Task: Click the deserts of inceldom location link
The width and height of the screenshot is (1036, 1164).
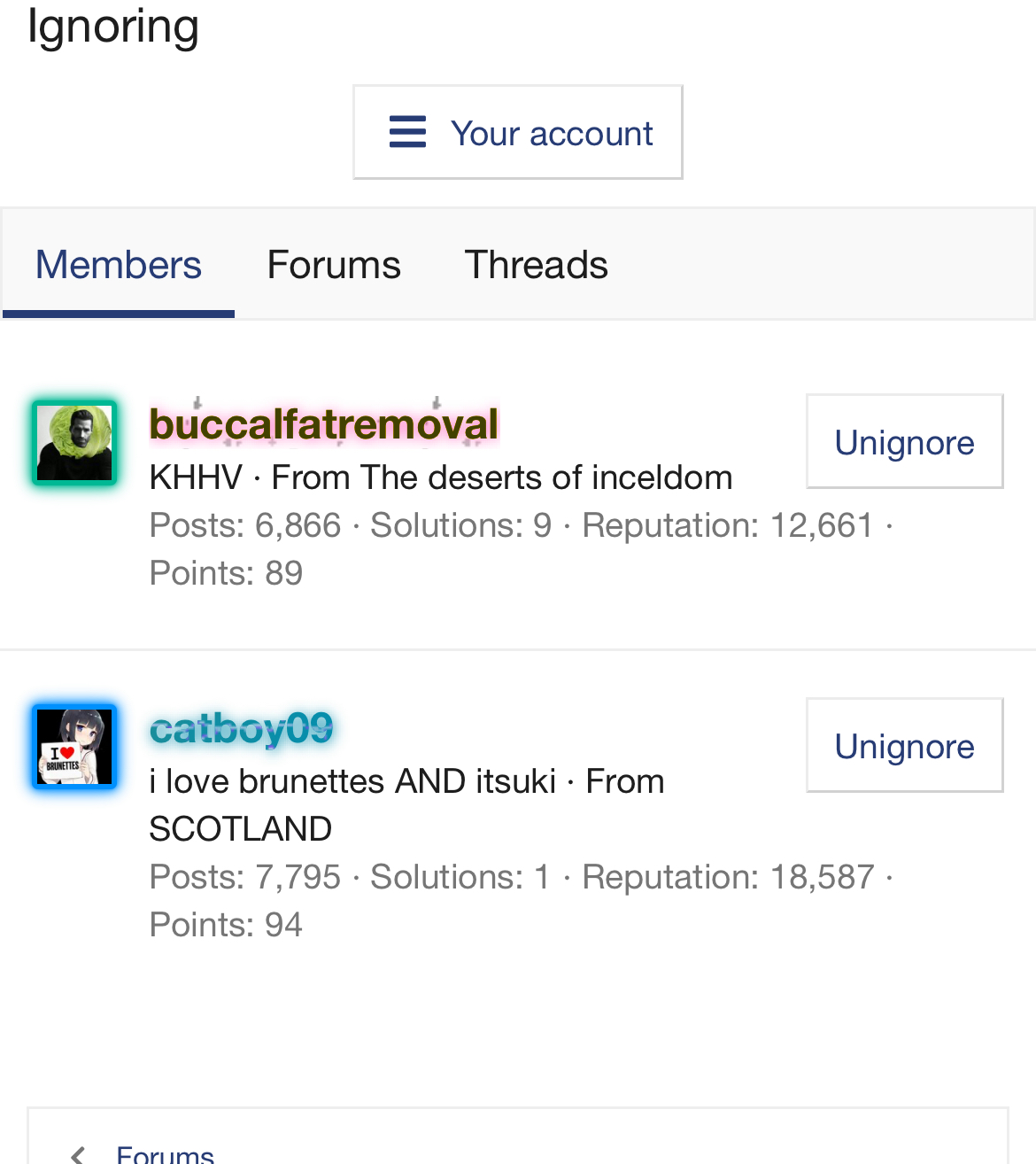Action: click(x=546, y=477)
